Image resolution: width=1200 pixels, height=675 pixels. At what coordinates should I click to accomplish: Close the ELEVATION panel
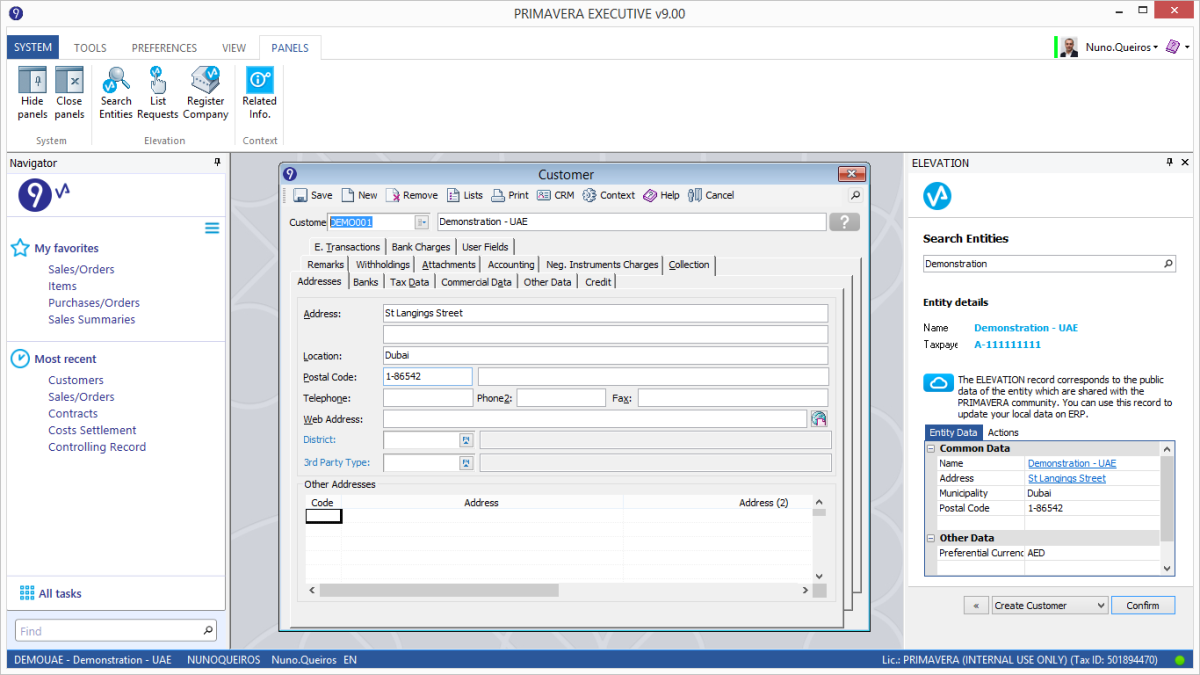[x=1185, y=162]
